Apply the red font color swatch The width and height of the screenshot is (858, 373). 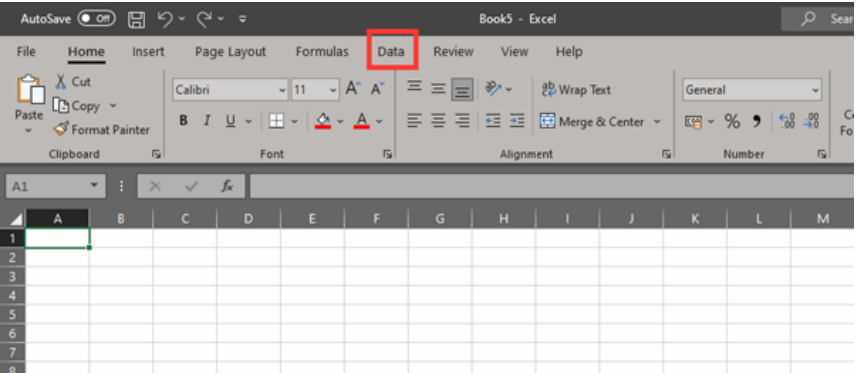click(x=361, y=121)
